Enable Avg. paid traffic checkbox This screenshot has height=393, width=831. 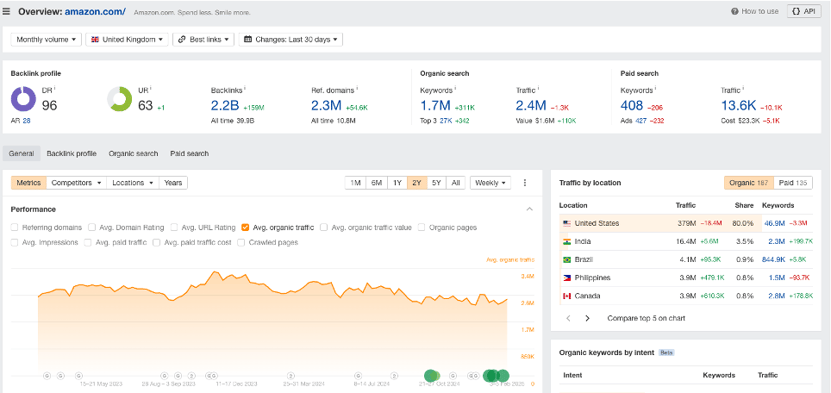[88, 243]
